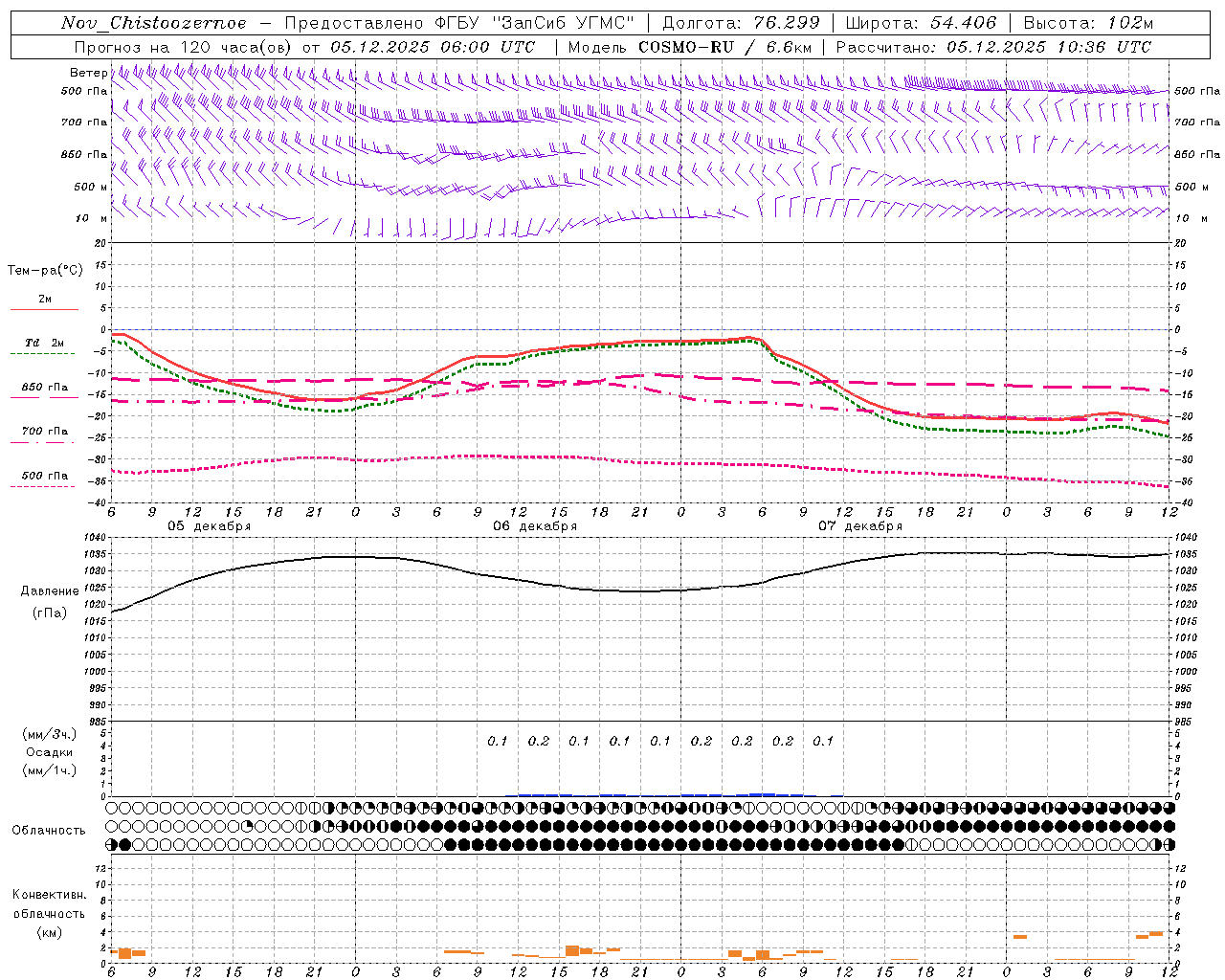The height and width of the screenshot is (980, 1225).
Task: Click the 700 гПа temperature legend entry
Action: tap(45, 432)
